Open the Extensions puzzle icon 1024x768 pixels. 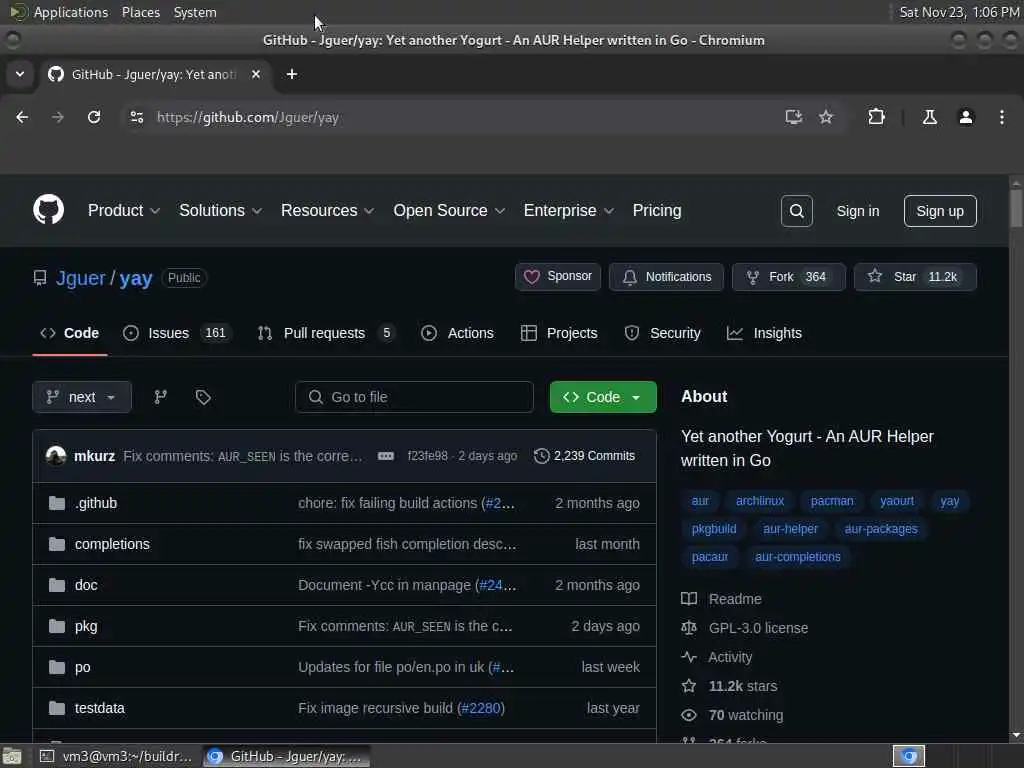(876, 117)
